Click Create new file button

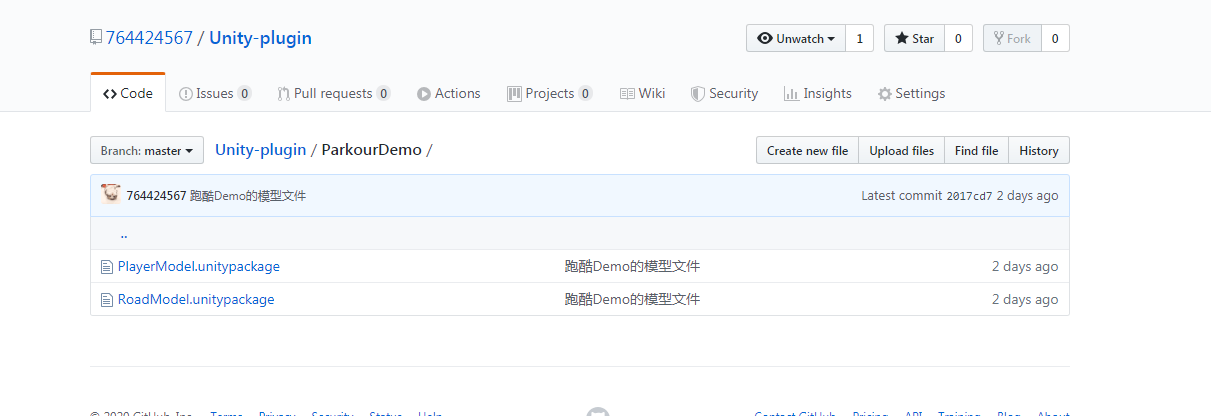[807, 150]
